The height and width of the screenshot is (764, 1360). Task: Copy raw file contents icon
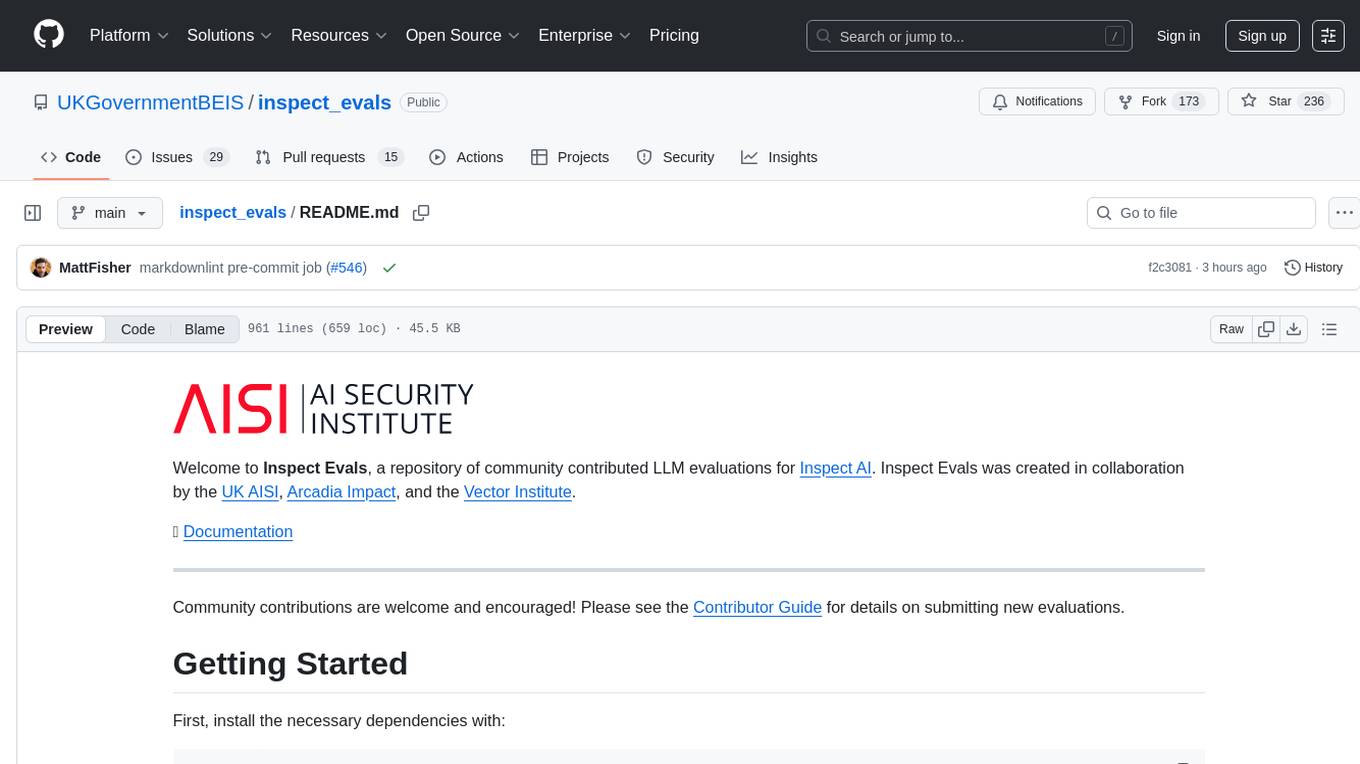coord(1266,329)
